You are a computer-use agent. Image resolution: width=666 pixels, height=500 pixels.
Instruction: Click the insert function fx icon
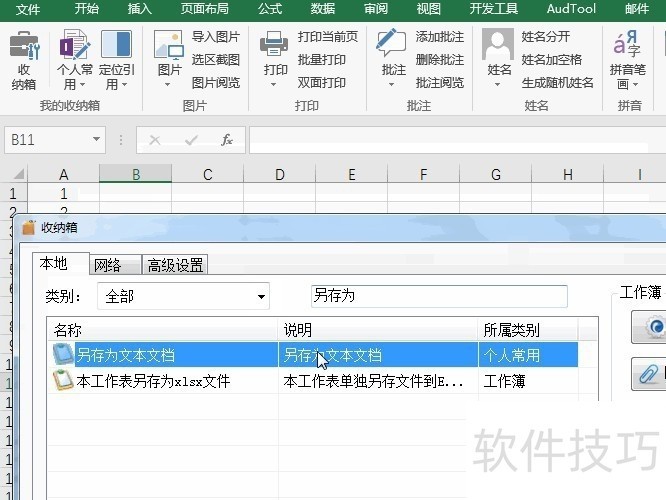click(227, 140)
